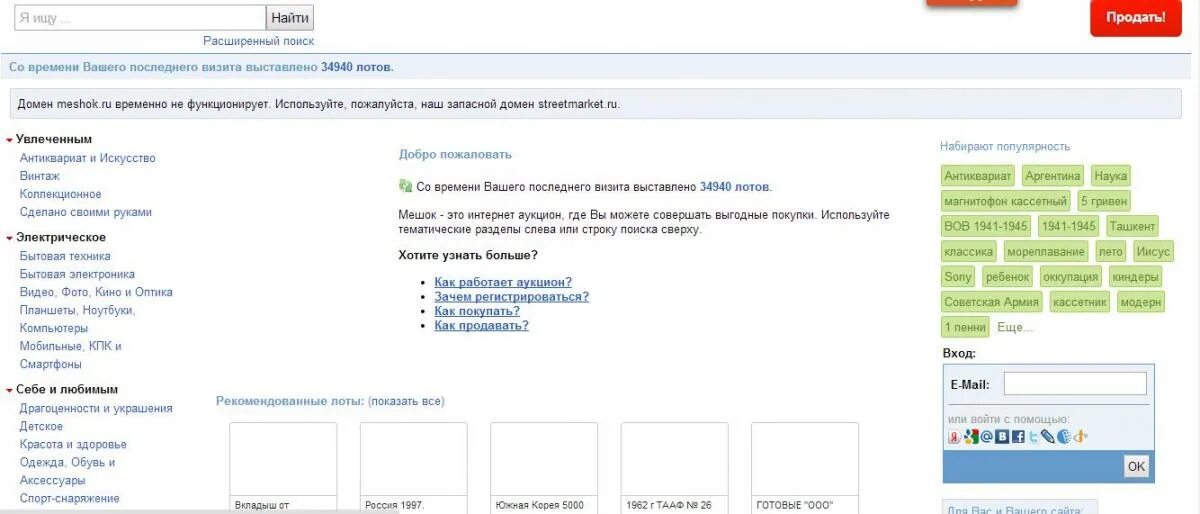
Task: Open Как покупать? link
Action: tap(477, 311)
